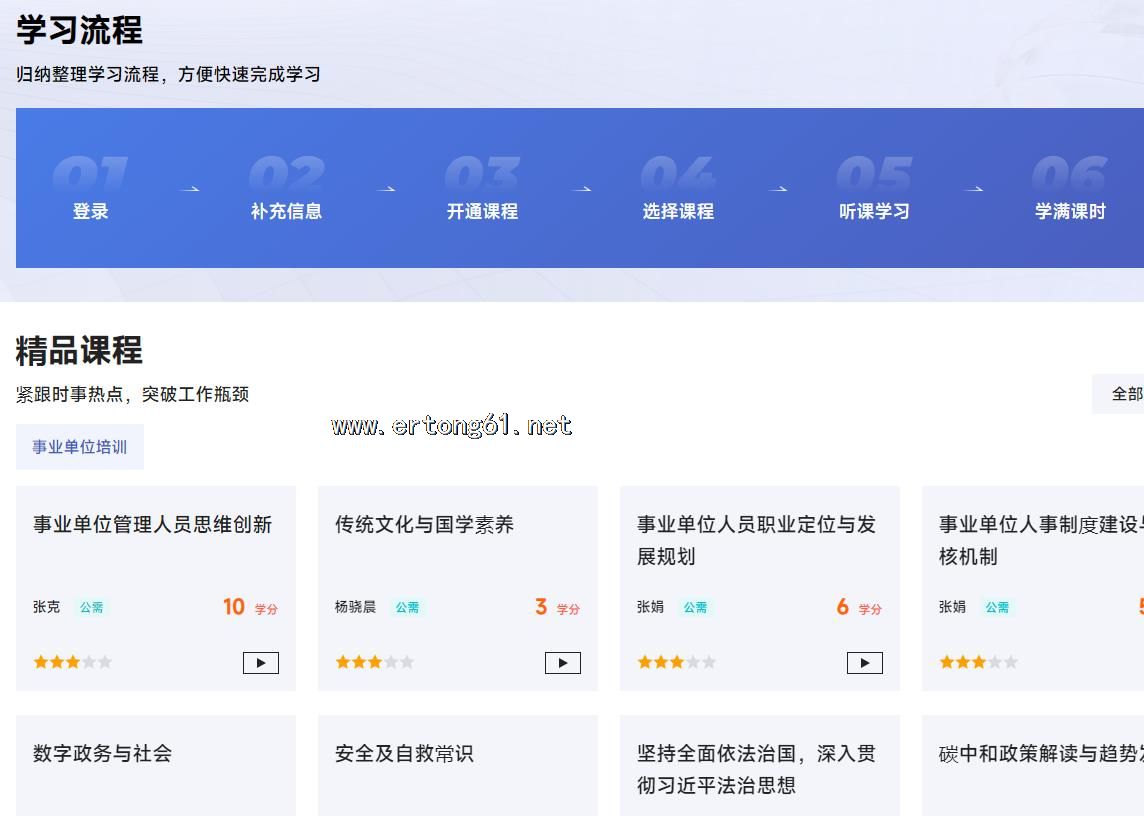Play the 事业单位管理人员思维创新 course video
Viewport: 1144px width, 816px height.
[x=260, y=662]
